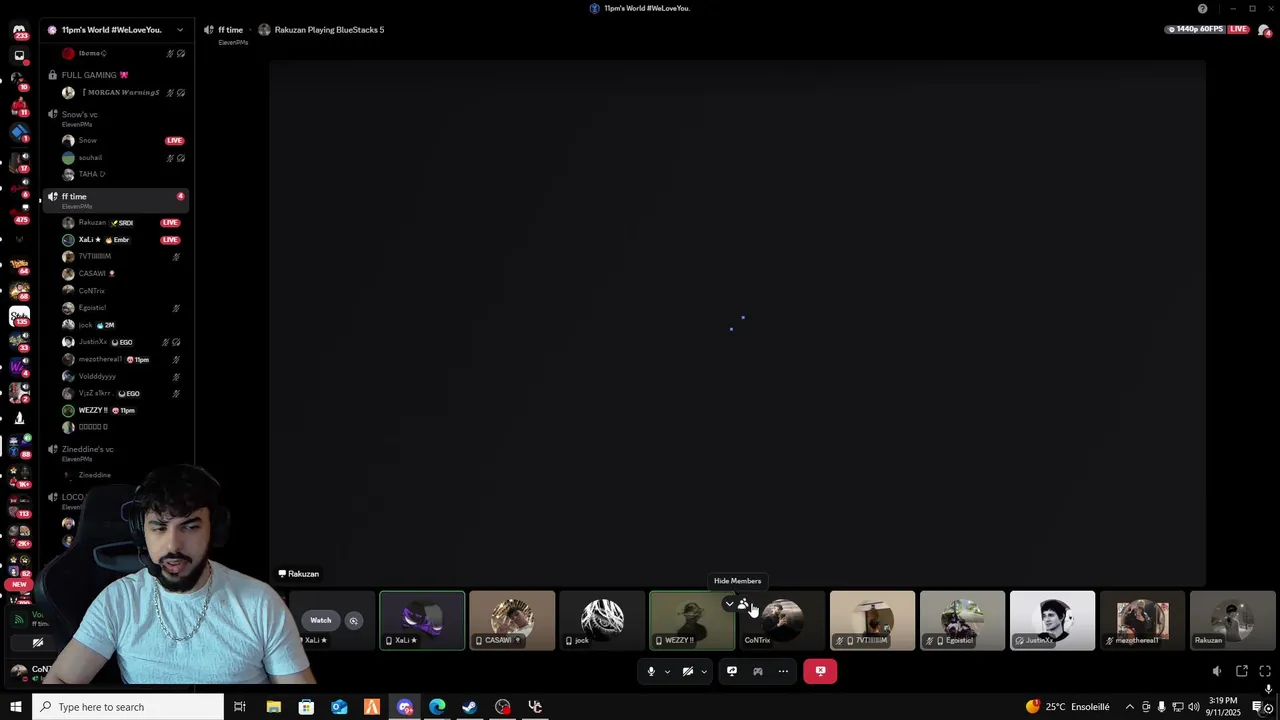Open more call options ellipsis

tap(783, 672)
